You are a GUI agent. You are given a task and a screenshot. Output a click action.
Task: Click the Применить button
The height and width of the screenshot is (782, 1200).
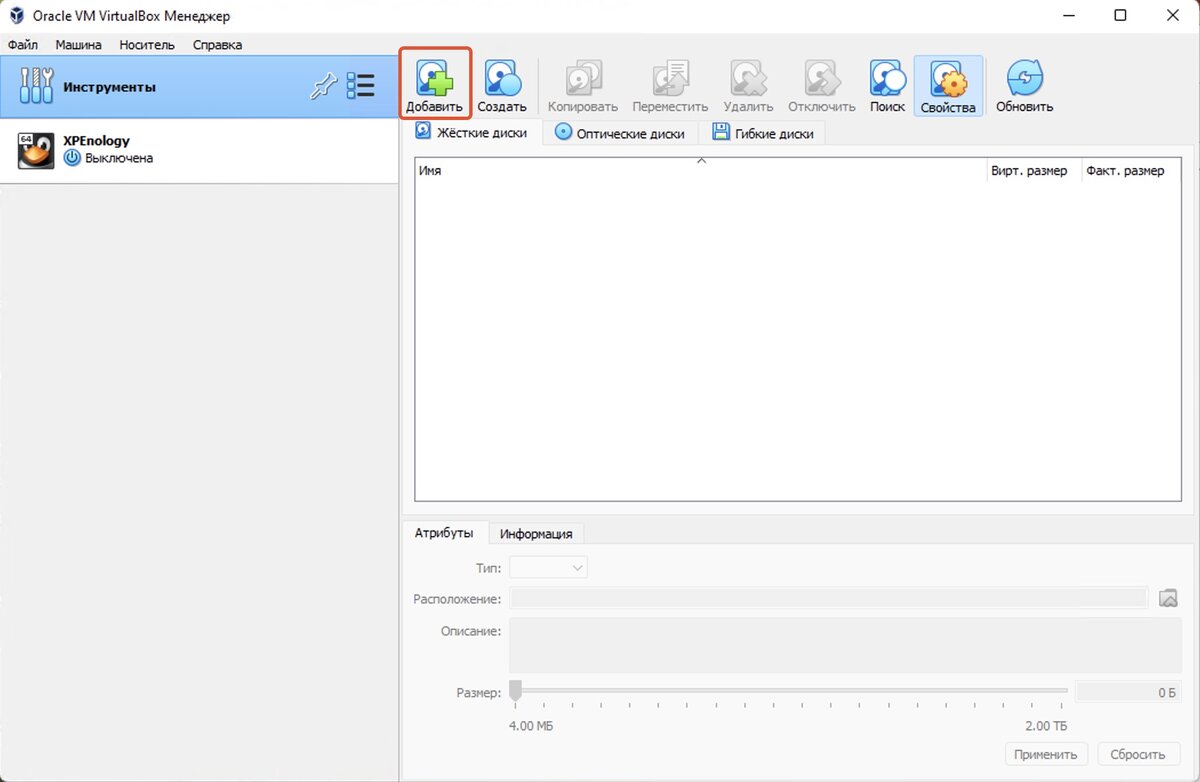click(x=1046, y=755)
